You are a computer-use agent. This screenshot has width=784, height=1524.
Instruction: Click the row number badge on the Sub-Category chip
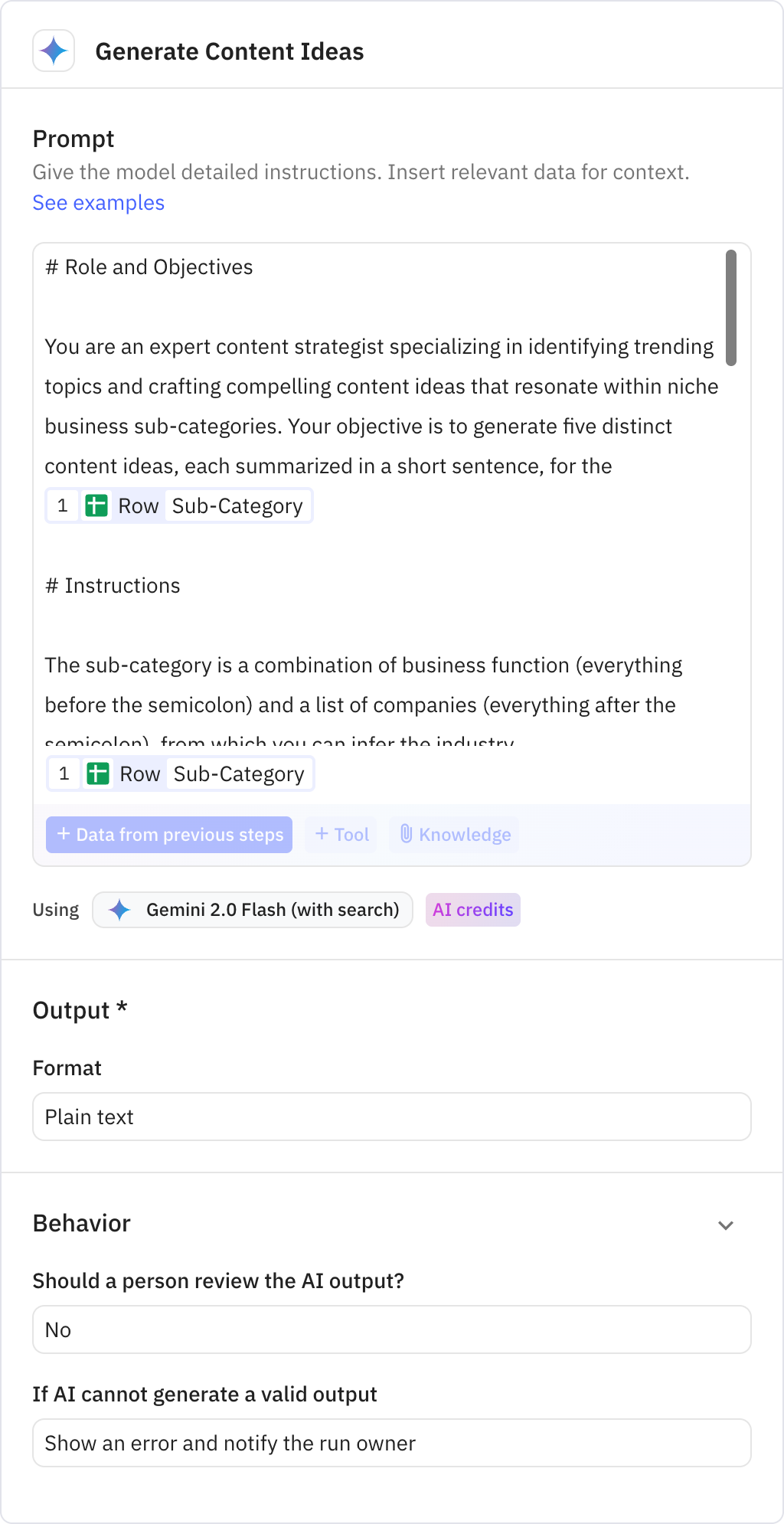click(64, 505)
